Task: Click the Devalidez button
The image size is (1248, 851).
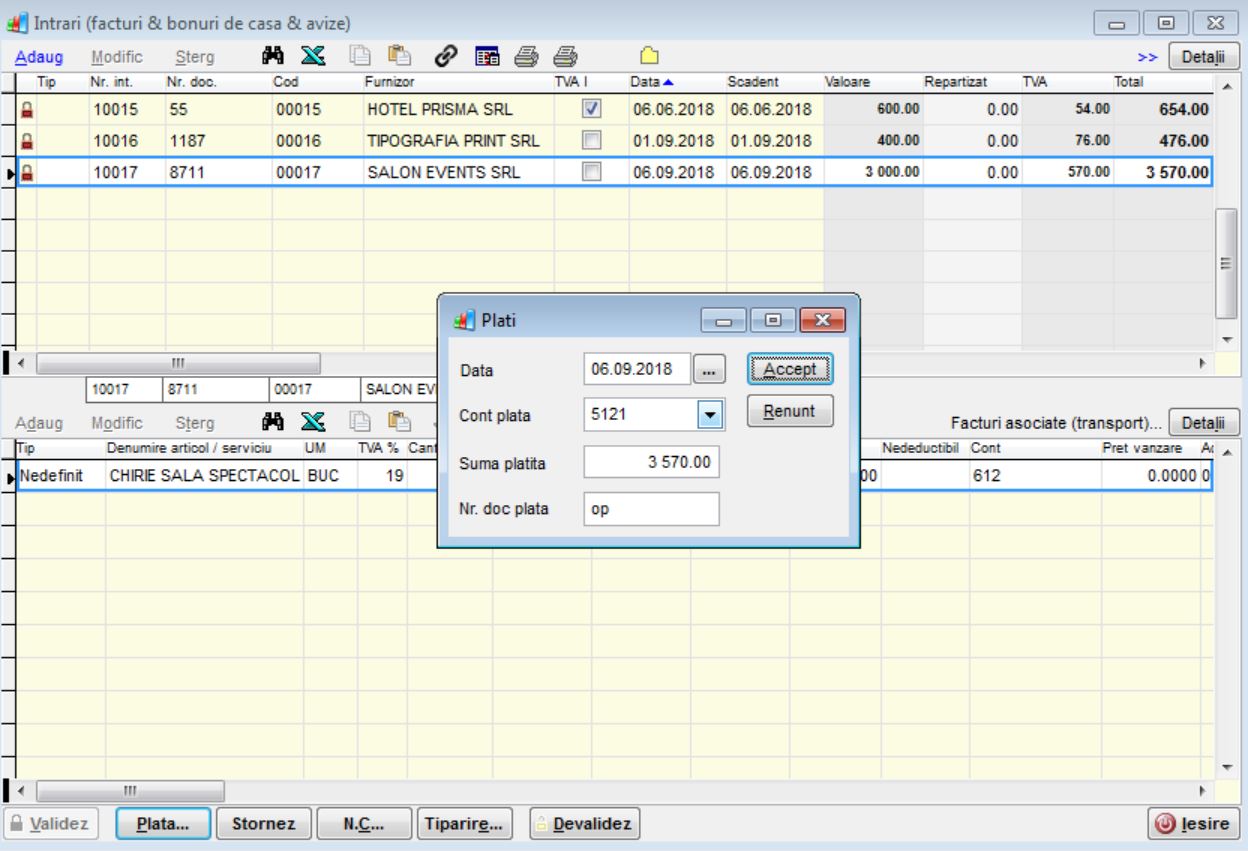Action: (585, 825)
